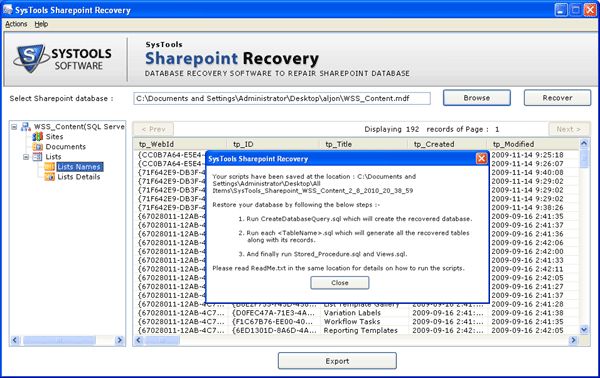600x378 pixels.
Task: Click the Documents folder icon in the tree
Action: pyautogui.click(x=38, y=147)
